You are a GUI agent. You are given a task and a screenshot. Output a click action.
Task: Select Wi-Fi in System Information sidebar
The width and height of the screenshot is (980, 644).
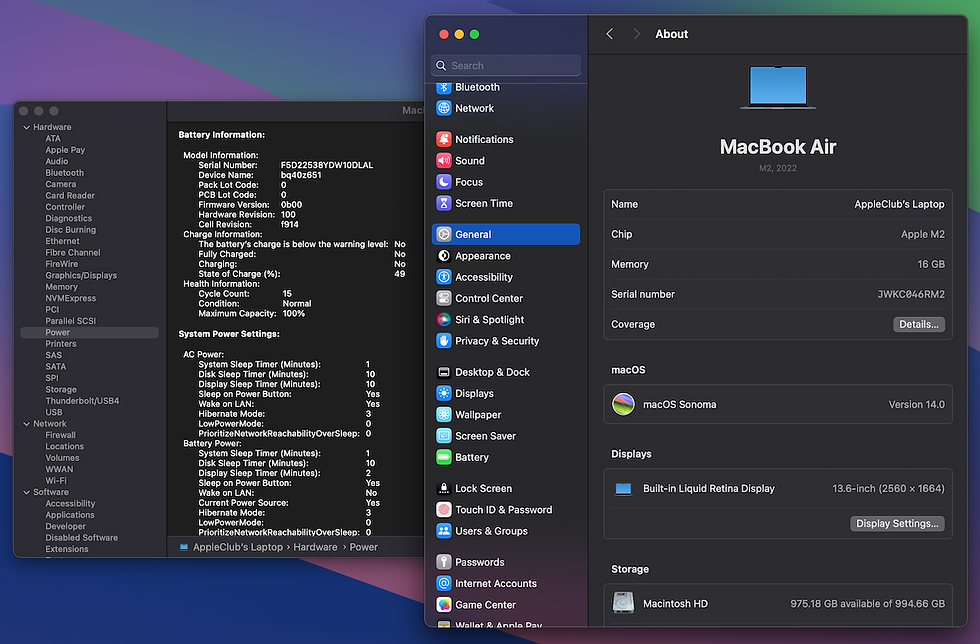pyautogui.click(x=56, y=481)
